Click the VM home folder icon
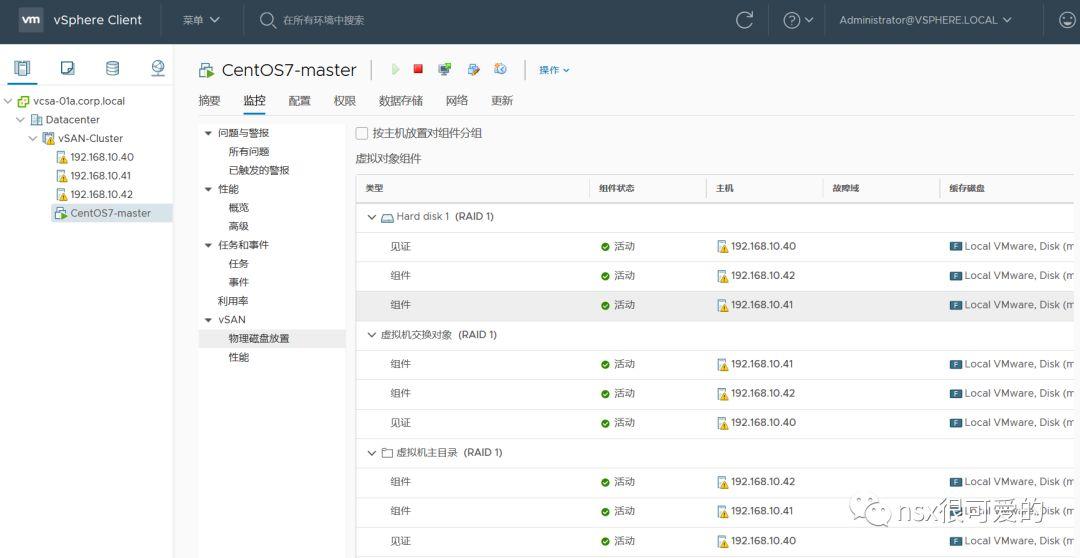 click(x=387, y=453)
